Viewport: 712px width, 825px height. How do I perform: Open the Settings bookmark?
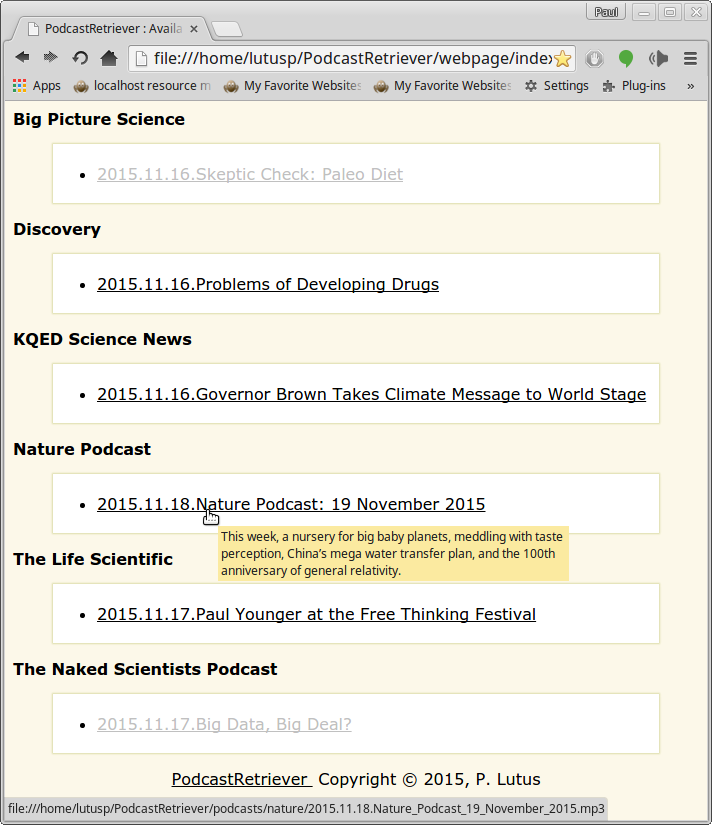(556, 86)
